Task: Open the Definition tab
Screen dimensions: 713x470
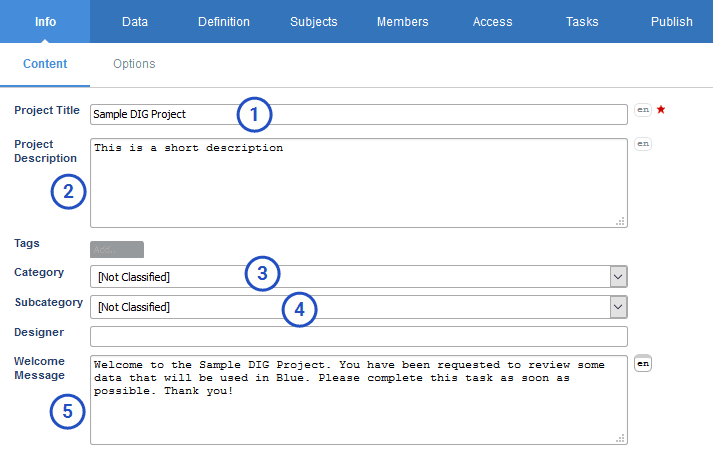Action: point(224,21)
